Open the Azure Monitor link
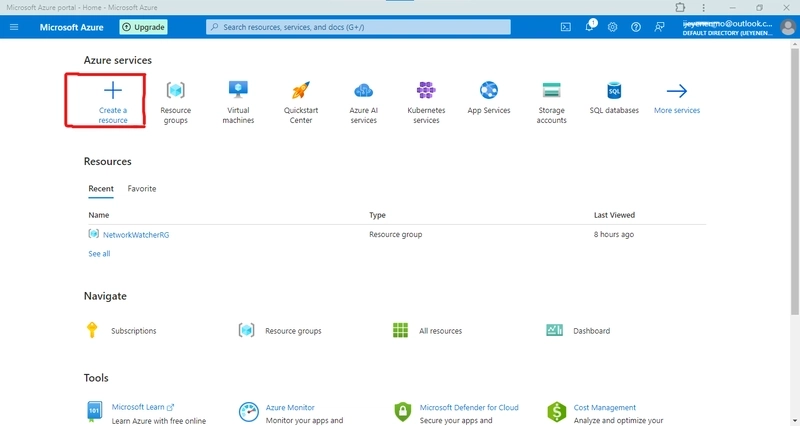800x426 pixels. 290,408
